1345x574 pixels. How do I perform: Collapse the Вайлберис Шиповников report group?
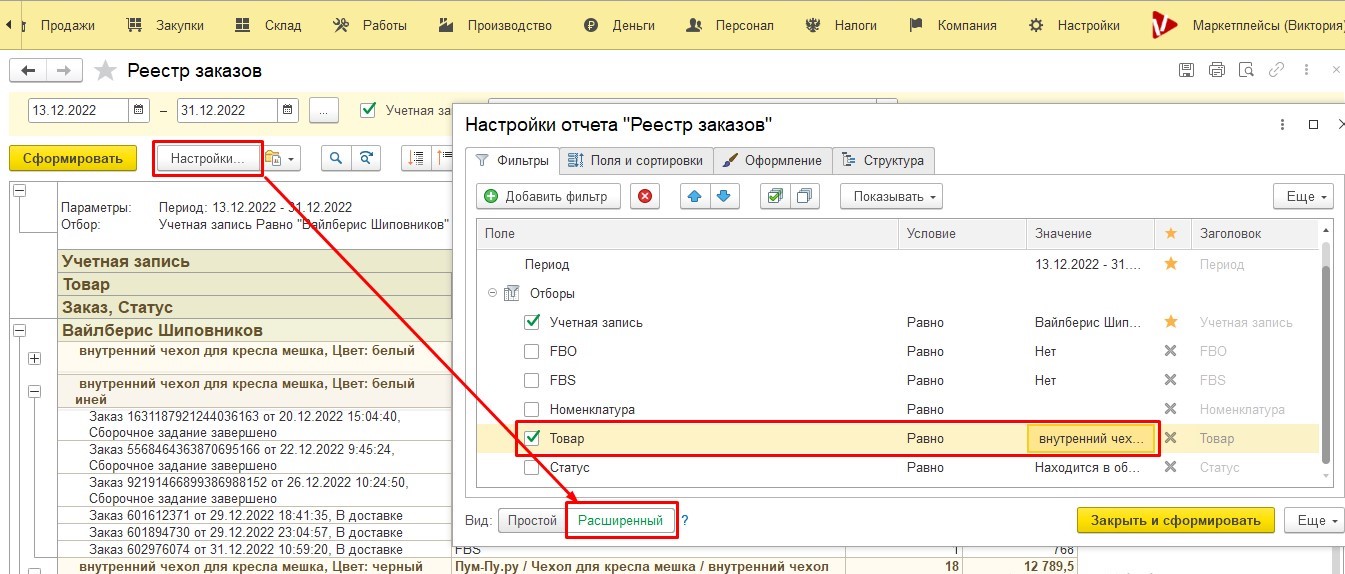(x=19, y=329)
